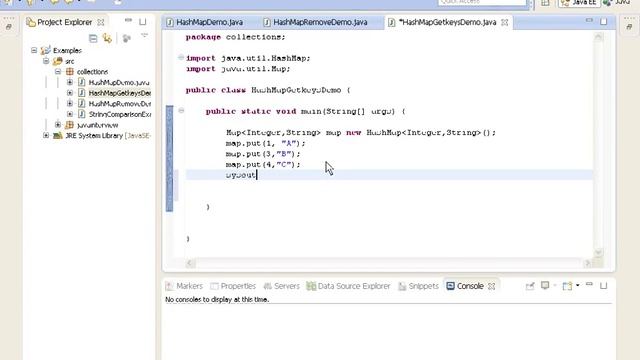
Task: Expand the second package under src
Action: (x=58, y=124)
